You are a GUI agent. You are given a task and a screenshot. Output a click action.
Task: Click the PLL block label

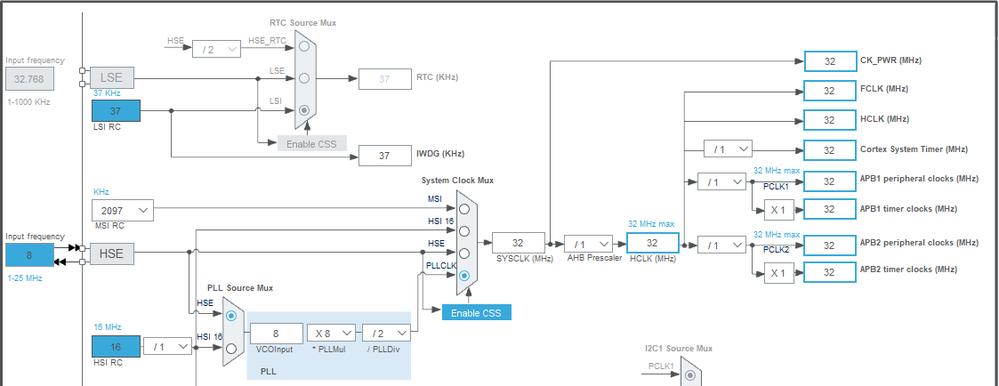[268, 370]
